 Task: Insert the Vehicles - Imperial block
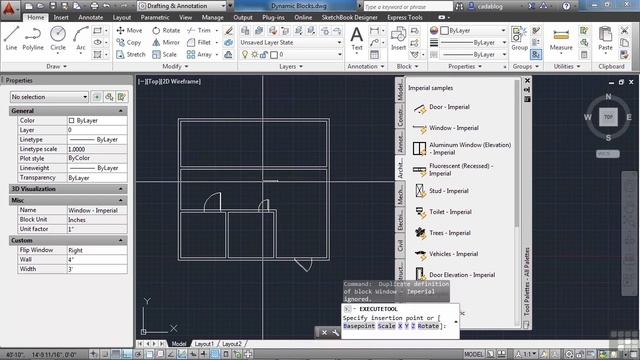tap(446, 254)
